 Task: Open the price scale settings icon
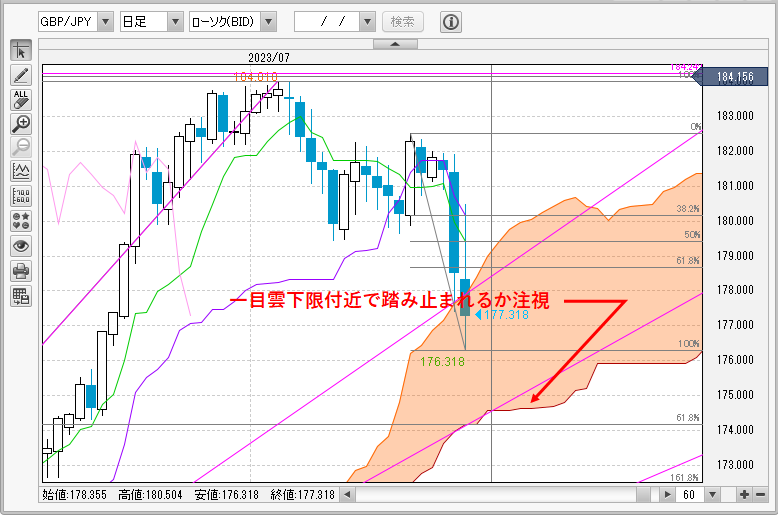(21, 196)
